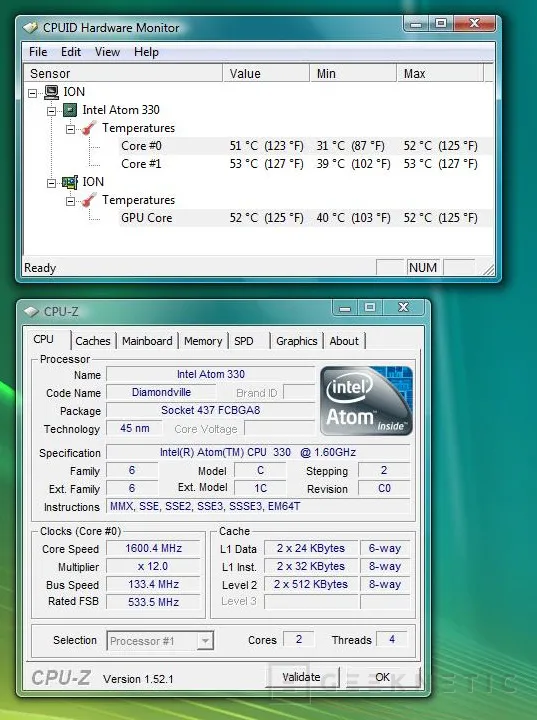537x720 pixels.
Task: Click the Multiplier value x 12.0
Action: pos(154,567)
